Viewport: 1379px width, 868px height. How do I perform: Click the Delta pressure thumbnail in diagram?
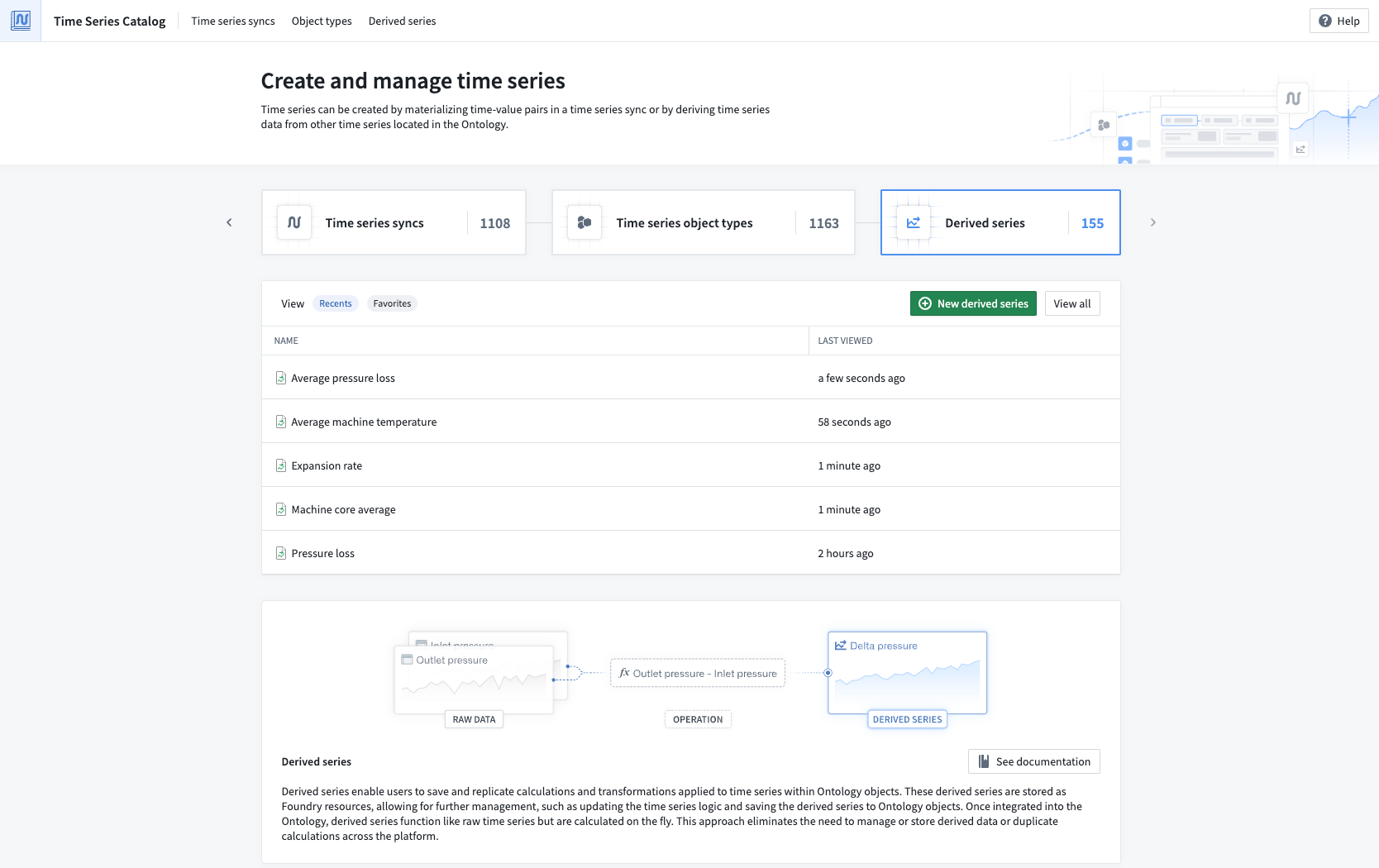click(908, 673)
